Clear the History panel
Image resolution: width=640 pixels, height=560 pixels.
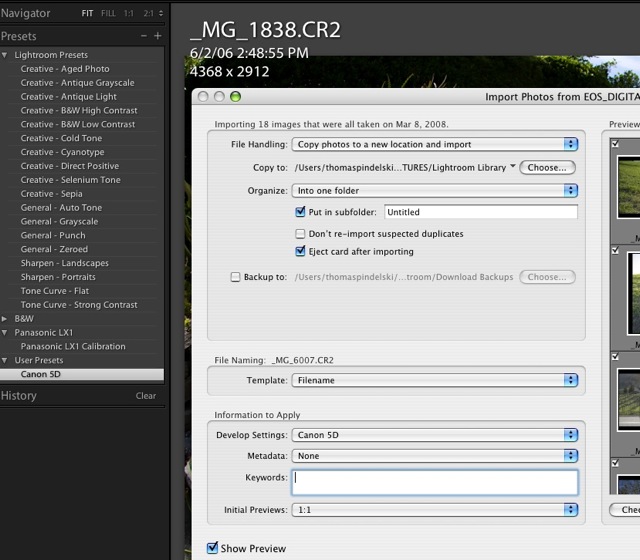146,396
